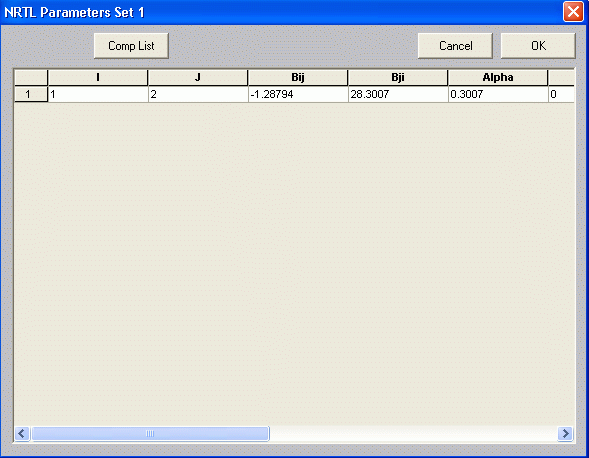Screen dimensions: 589x458
Task: Select the Bij value -1.28794 cell
Action: coord(298,94)
